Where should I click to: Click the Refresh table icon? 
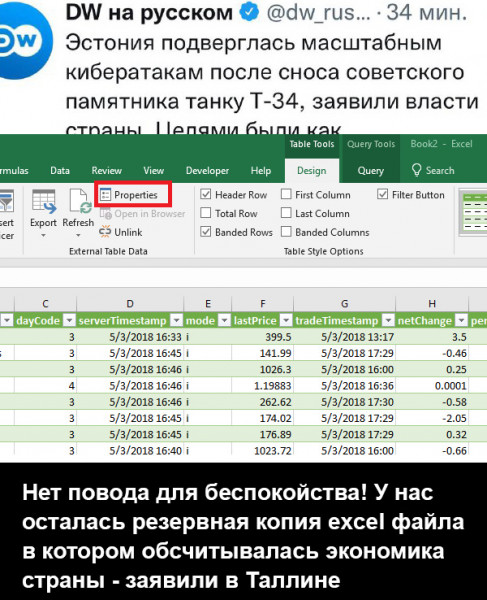80,201
